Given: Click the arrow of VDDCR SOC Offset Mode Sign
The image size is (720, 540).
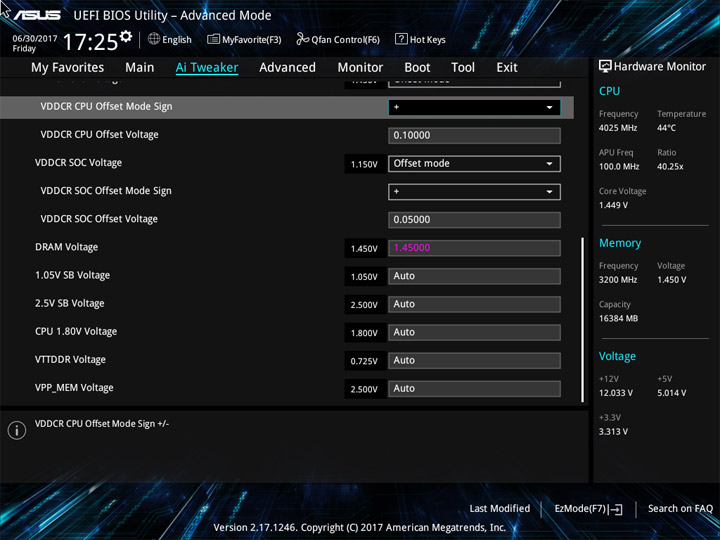Looking at the screenshot, I should point(549,192).
